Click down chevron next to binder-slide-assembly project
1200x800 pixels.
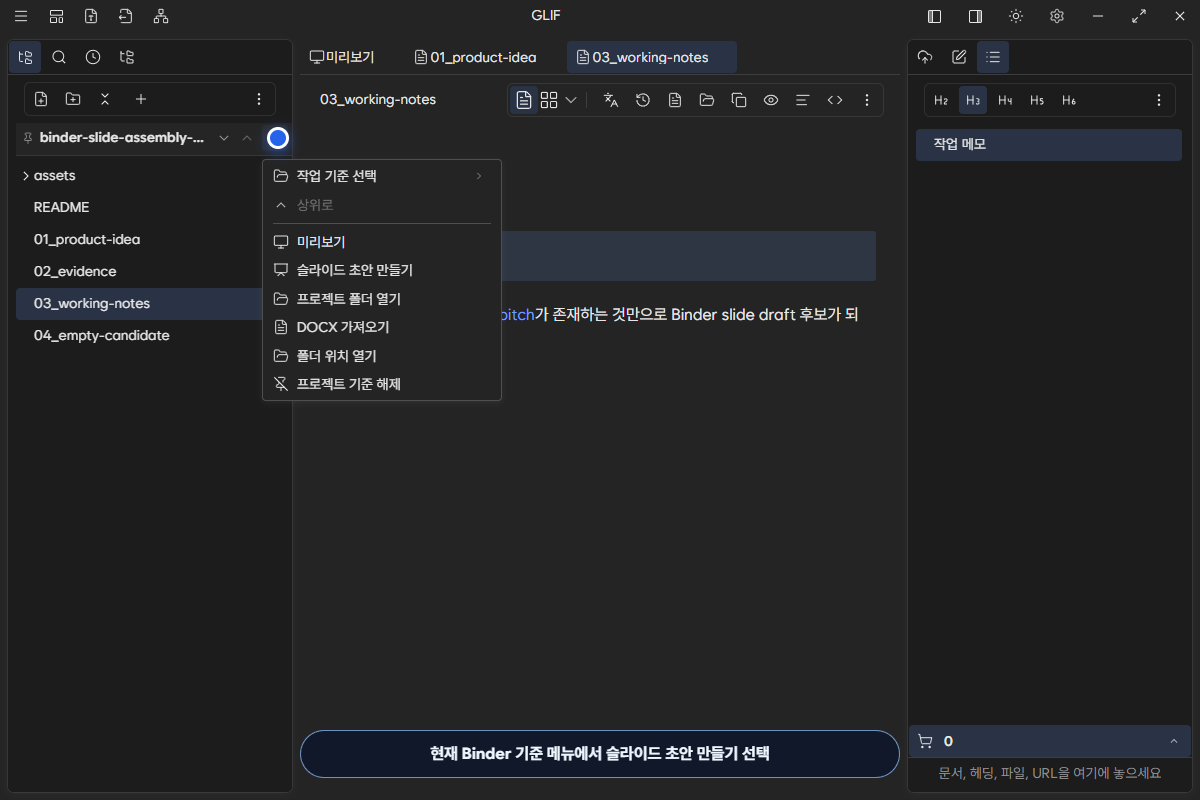[224, 138]
